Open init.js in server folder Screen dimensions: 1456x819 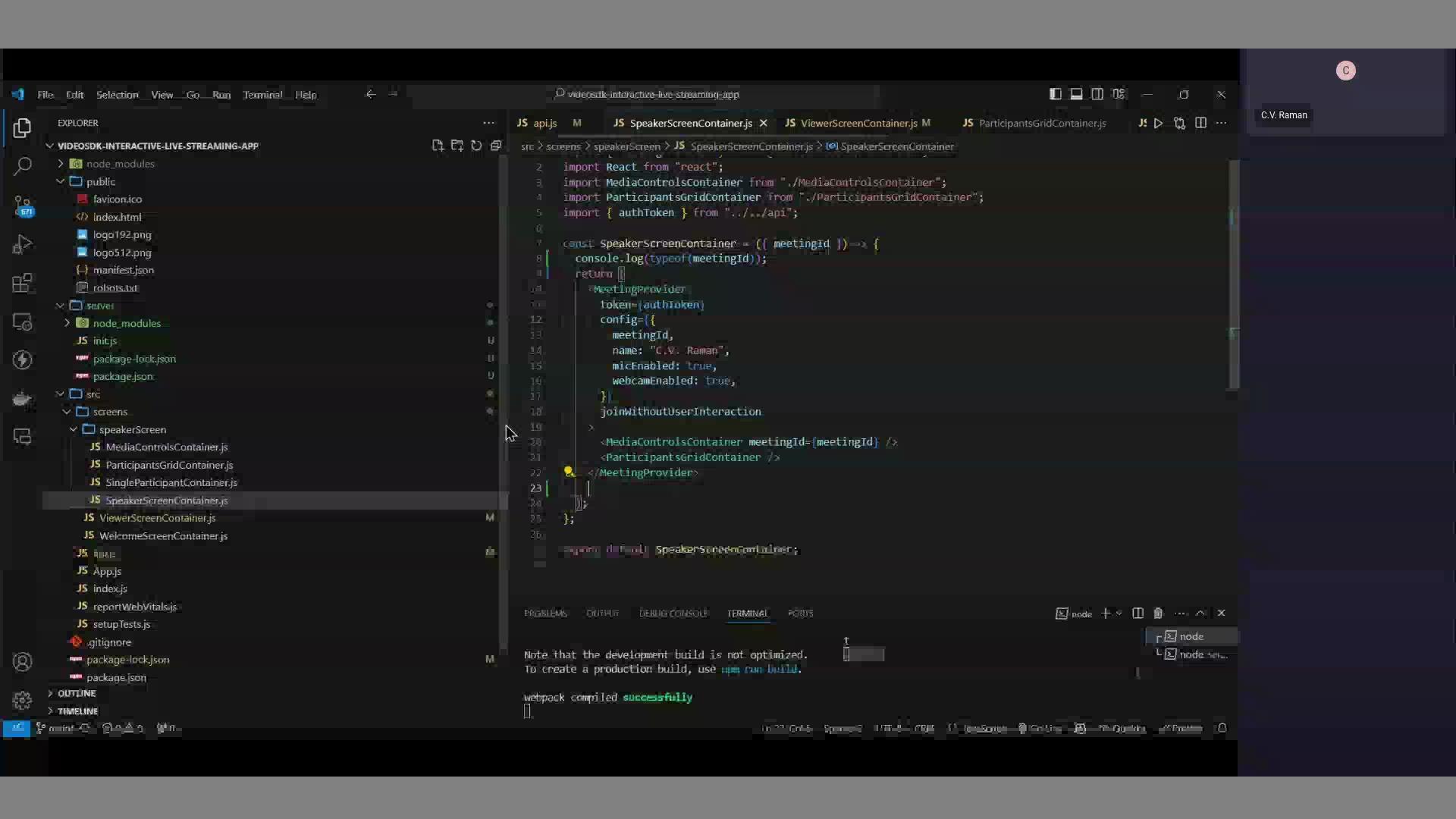coord(105,340)
